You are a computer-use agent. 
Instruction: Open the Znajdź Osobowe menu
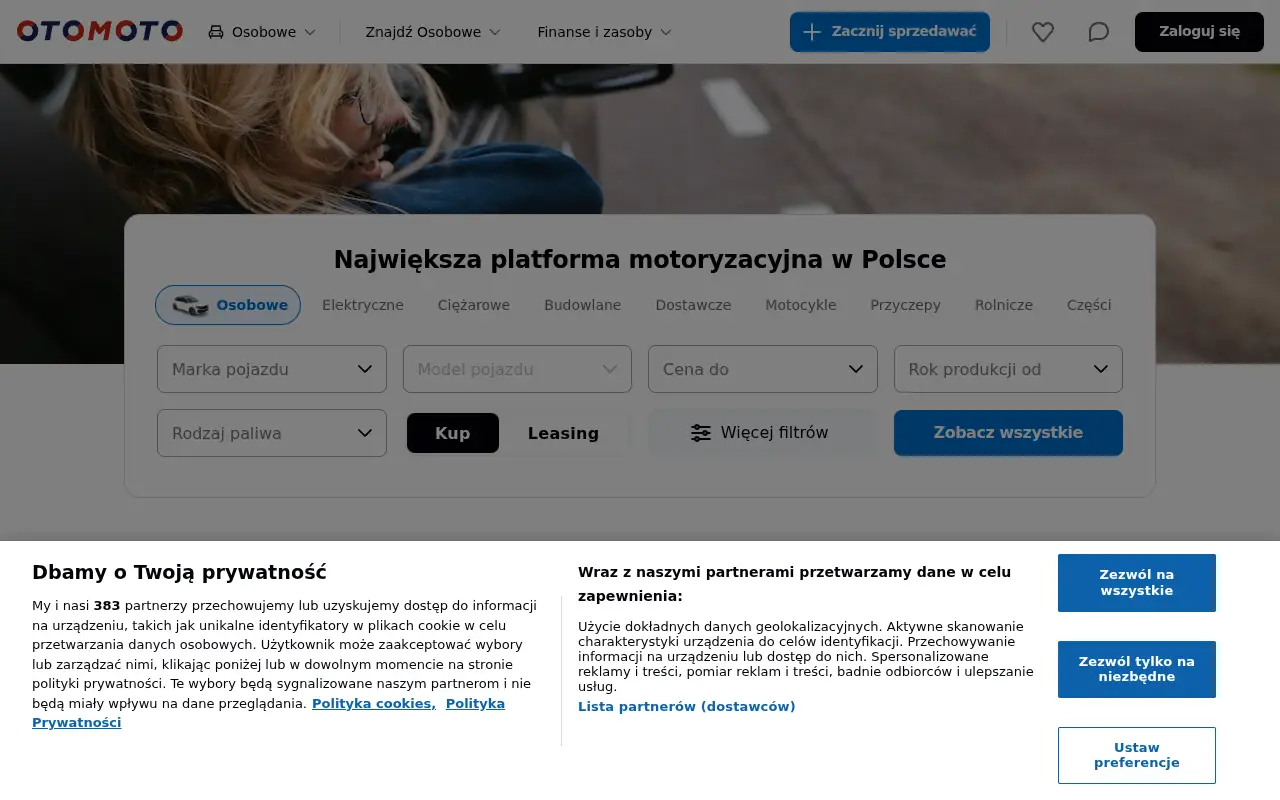click(x=433, y=32)
